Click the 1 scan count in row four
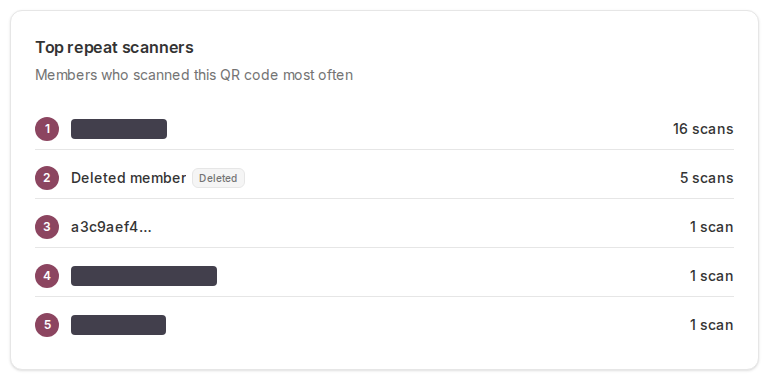This screenshot has height=380, width=769. (x=712, y=276)
